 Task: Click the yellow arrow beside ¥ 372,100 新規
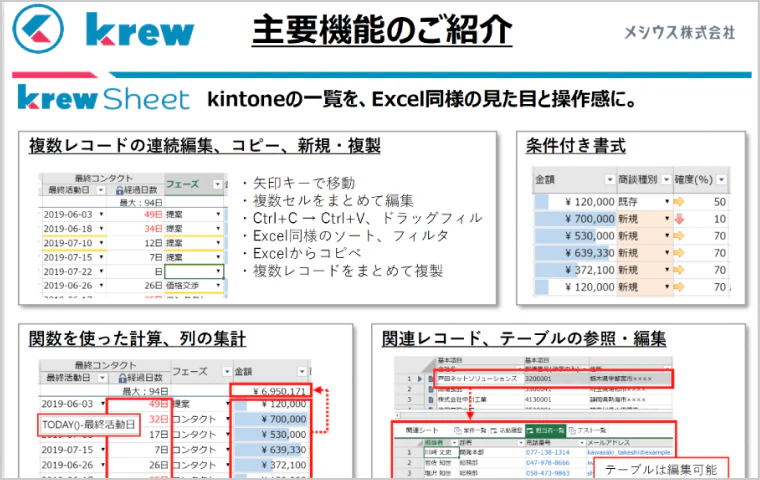[679, 270]
